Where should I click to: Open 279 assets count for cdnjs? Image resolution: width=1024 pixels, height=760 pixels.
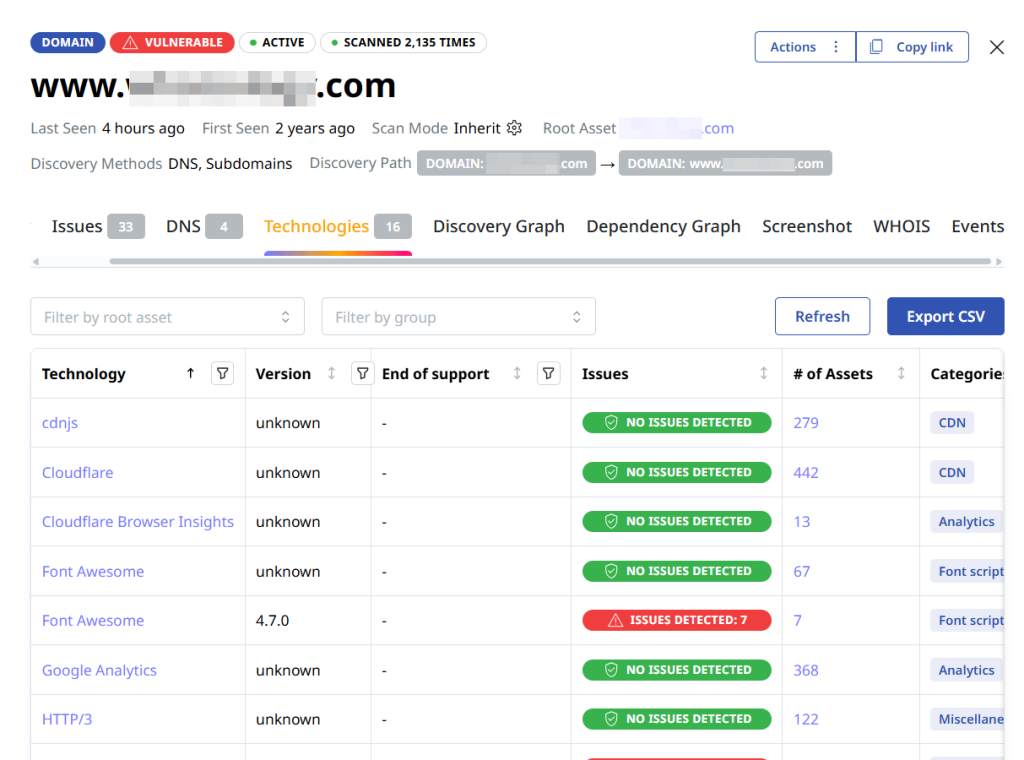[805, 423]
